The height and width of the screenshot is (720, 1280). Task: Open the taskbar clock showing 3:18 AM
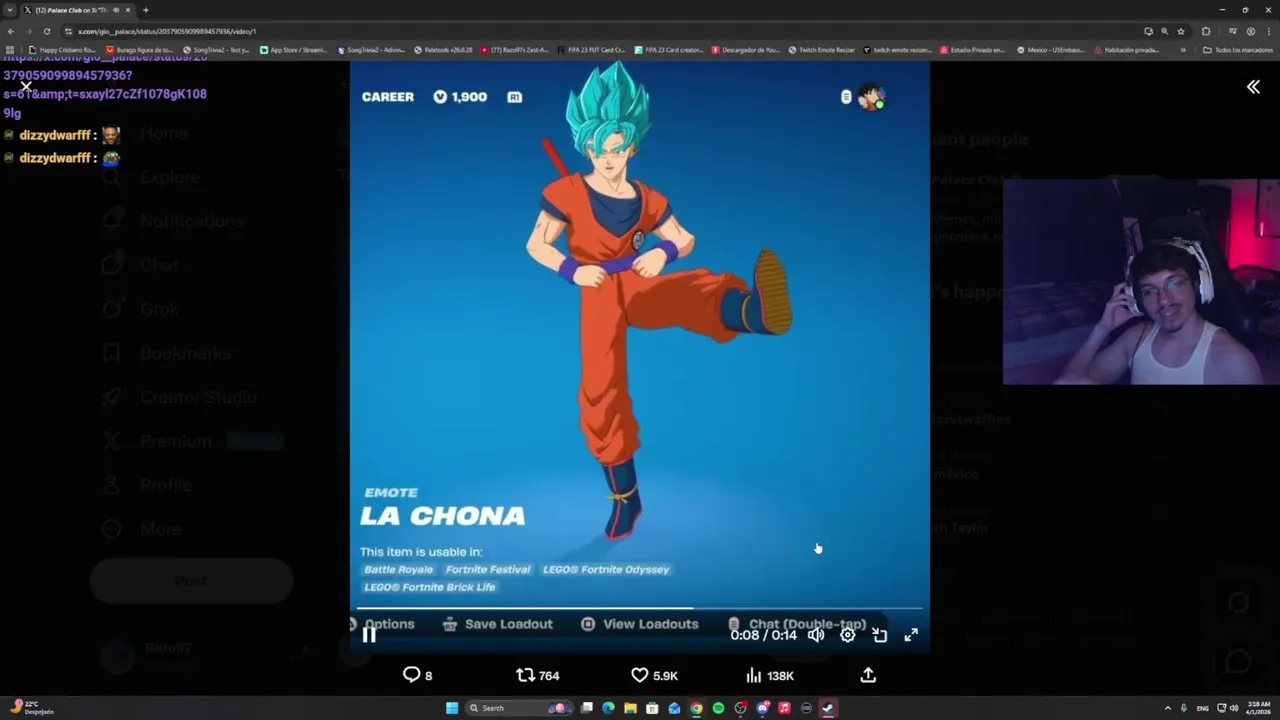(1258, 708)
